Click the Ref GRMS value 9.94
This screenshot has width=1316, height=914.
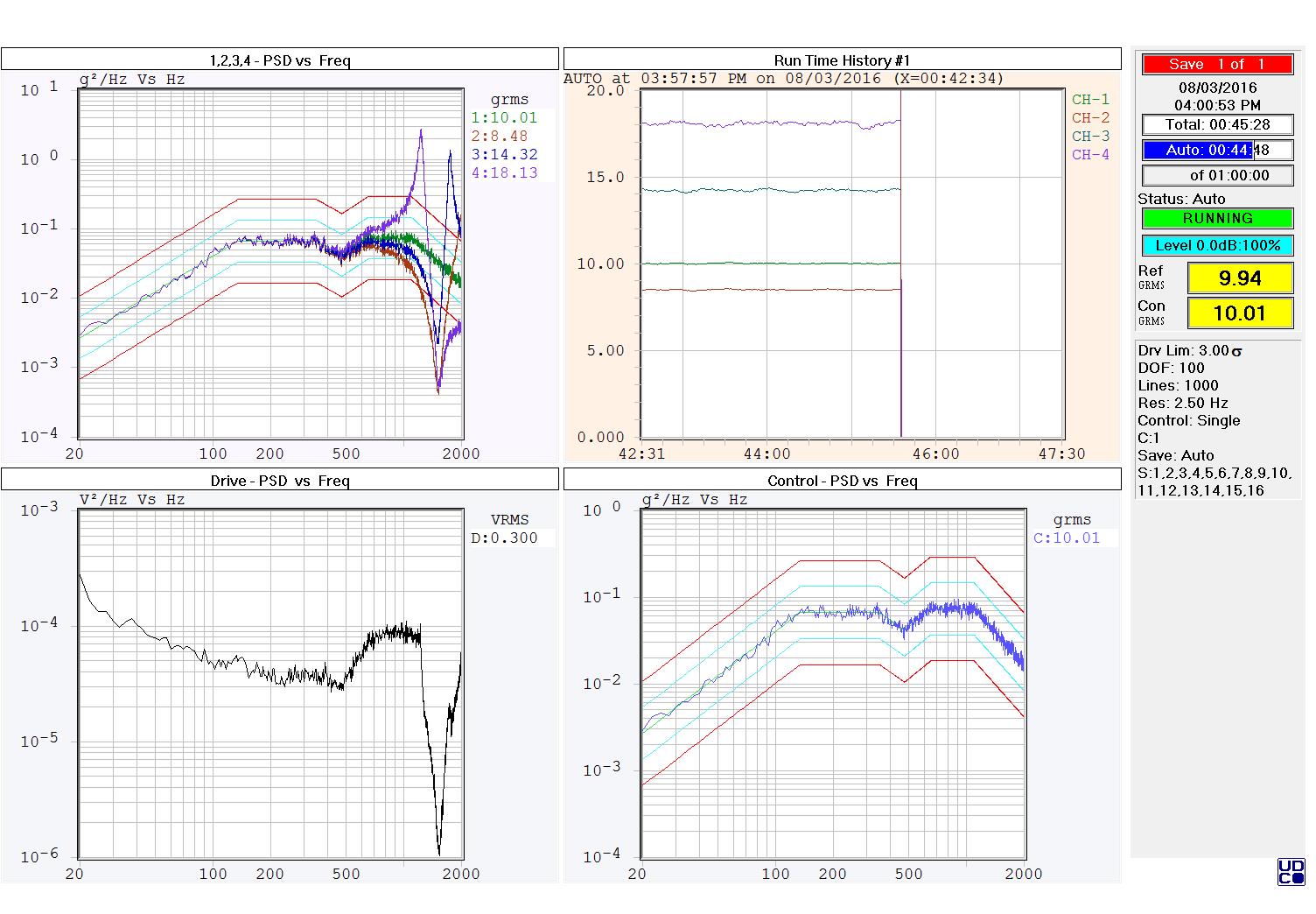[1240, 278]
